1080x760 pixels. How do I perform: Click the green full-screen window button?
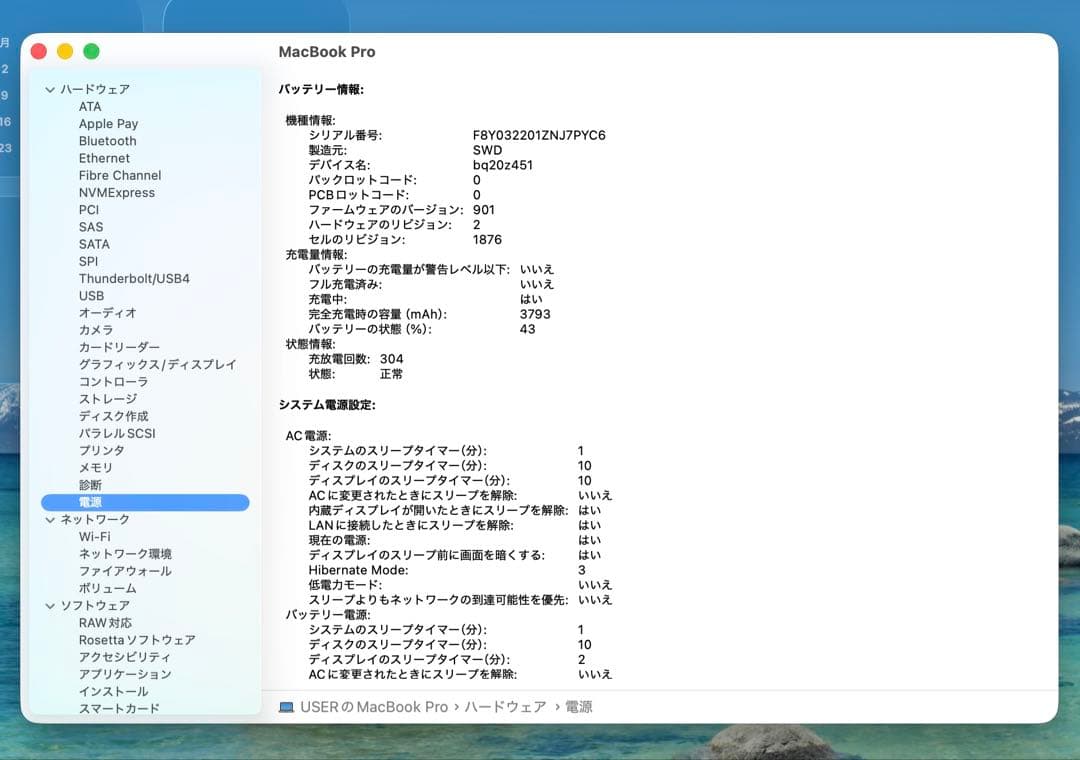[x=91, y=50]
